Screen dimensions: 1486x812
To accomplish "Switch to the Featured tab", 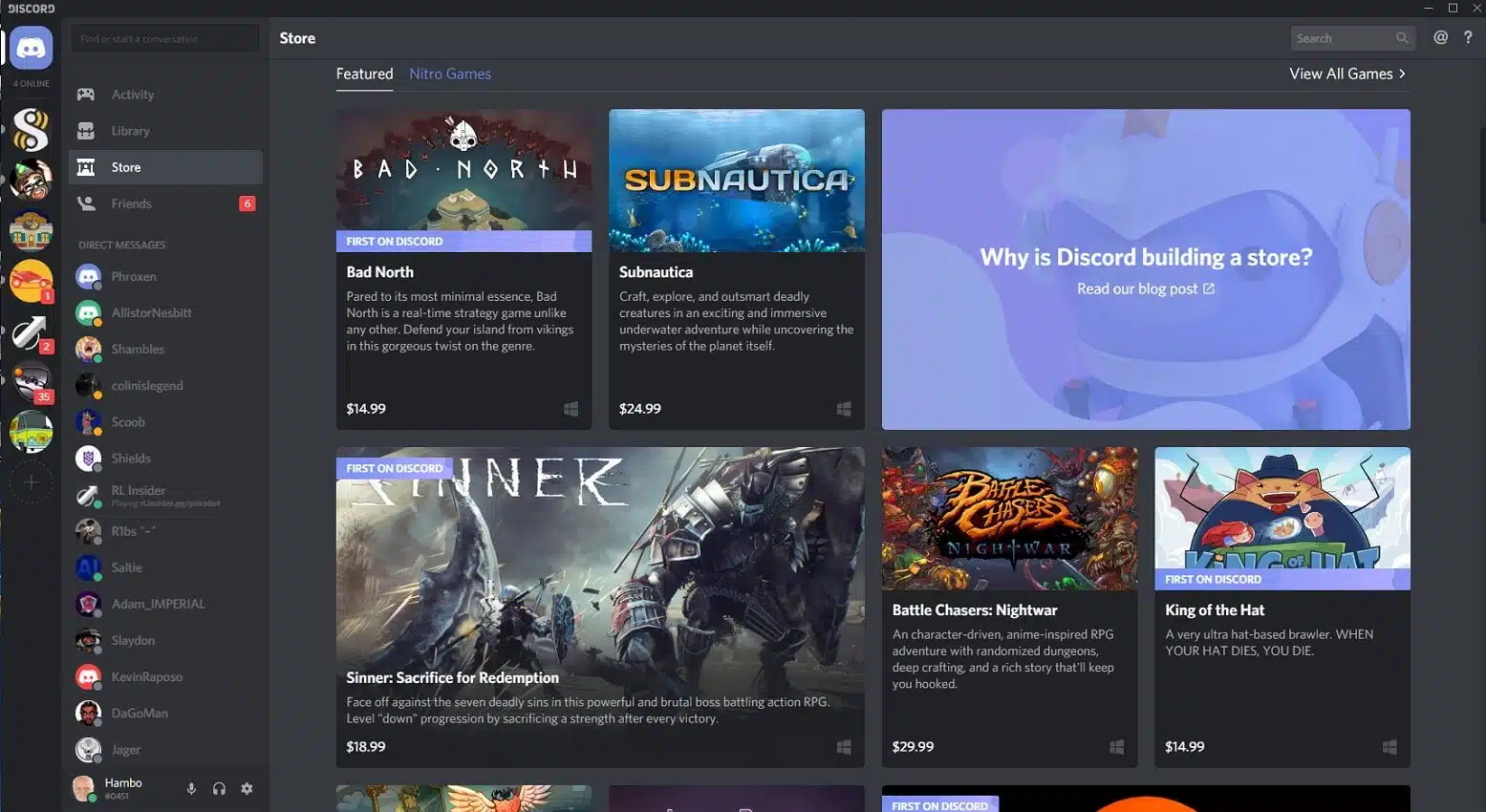I will click(x=364, y=75).
